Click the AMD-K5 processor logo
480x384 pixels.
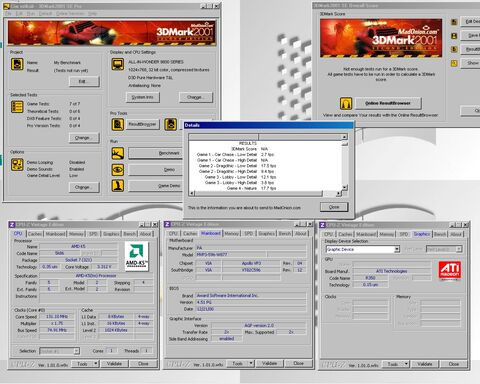pyautogui.click(x=136, y=256)
